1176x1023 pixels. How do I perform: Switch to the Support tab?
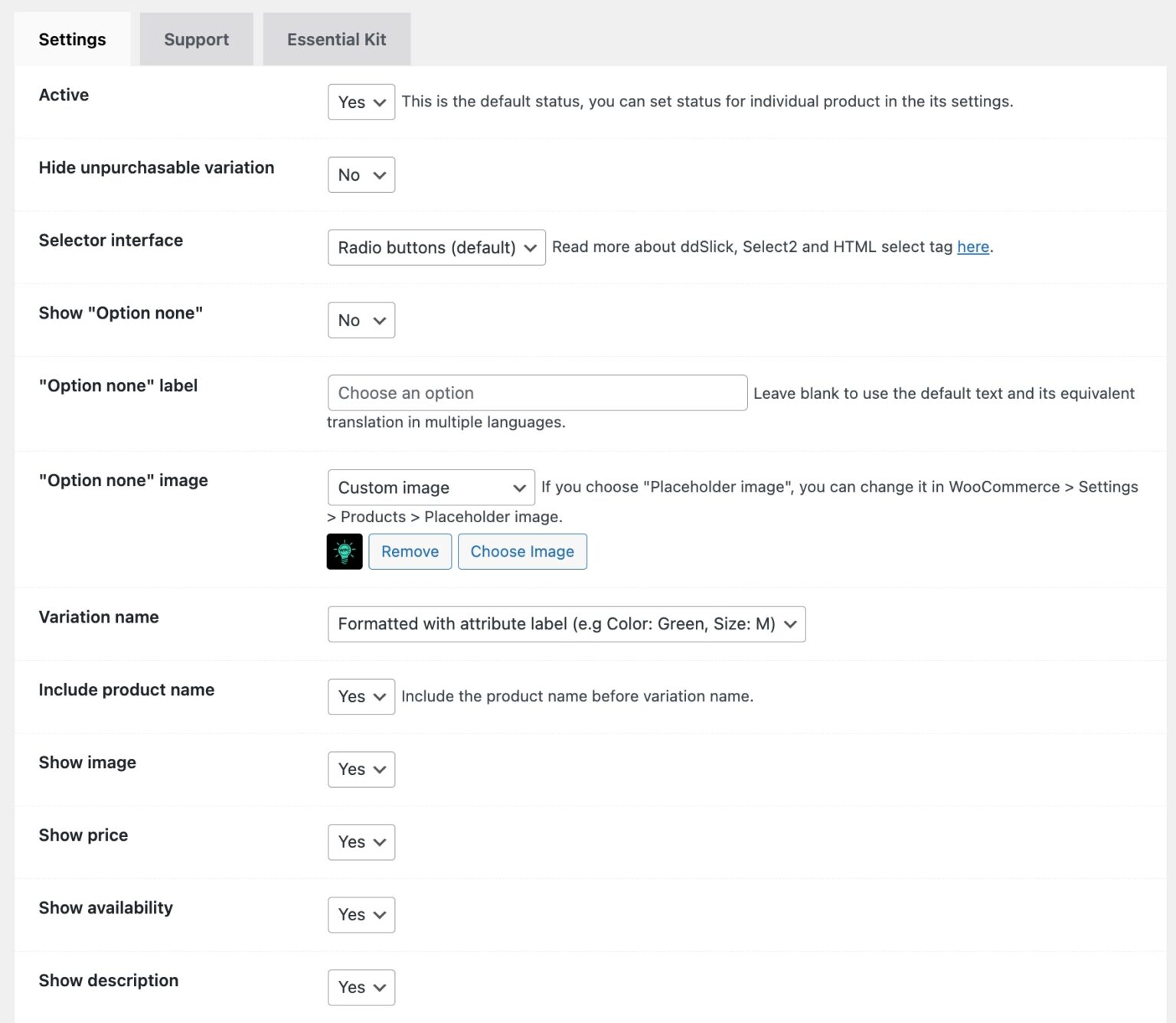pyautogui.click(x=196, y=38)
